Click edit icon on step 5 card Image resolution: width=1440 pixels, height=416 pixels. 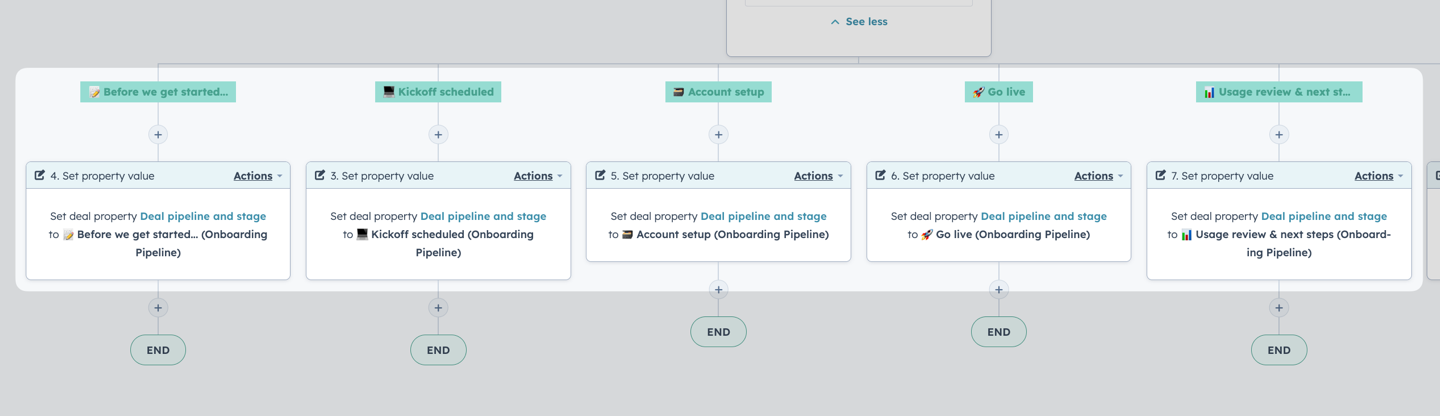600,175
